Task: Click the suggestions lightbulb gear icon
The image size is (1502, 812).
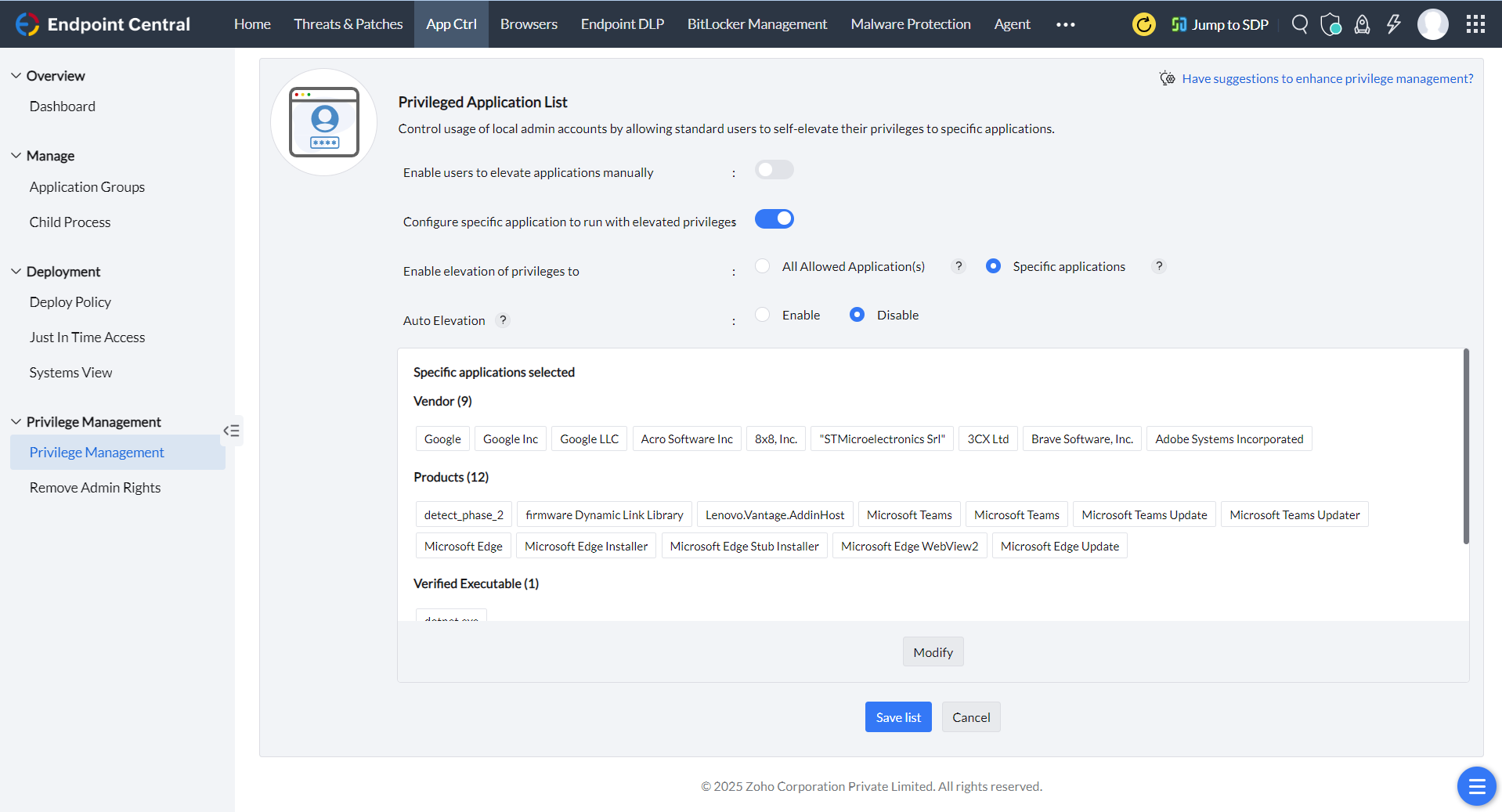Action: pos(1168,78)
